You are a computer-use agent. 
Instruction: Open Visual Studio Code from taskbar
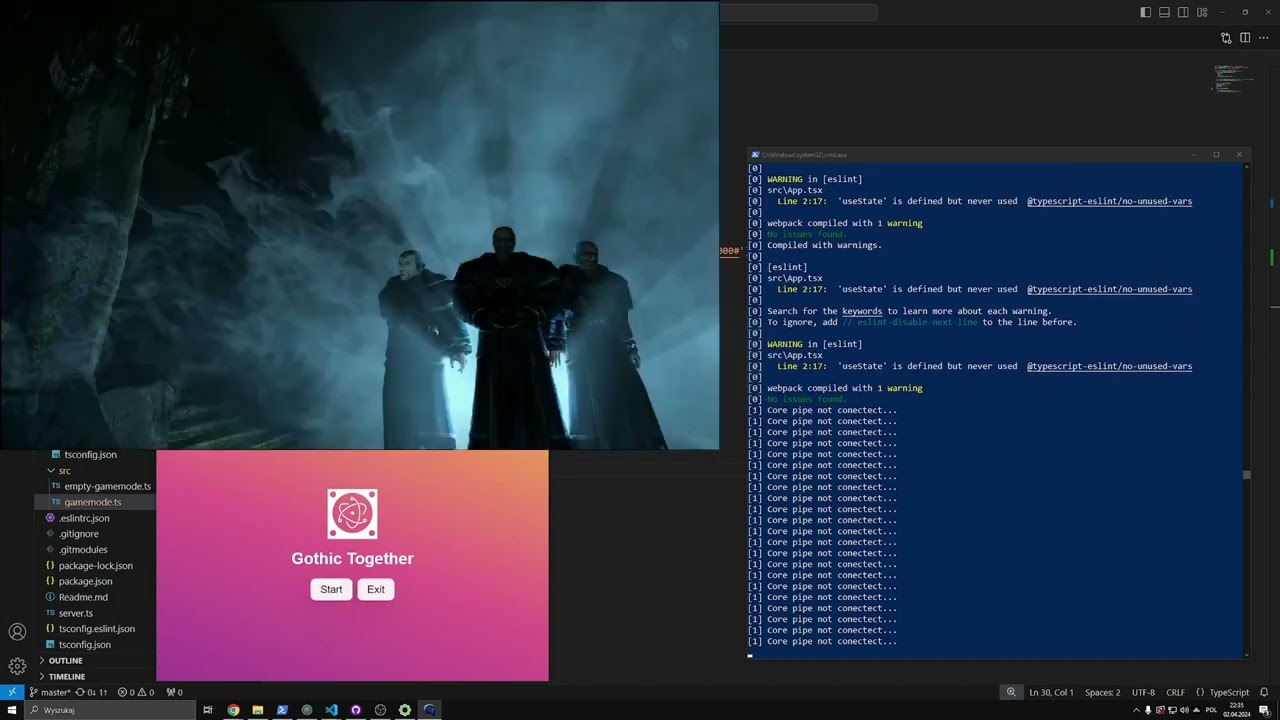click(x=331, y=710)
